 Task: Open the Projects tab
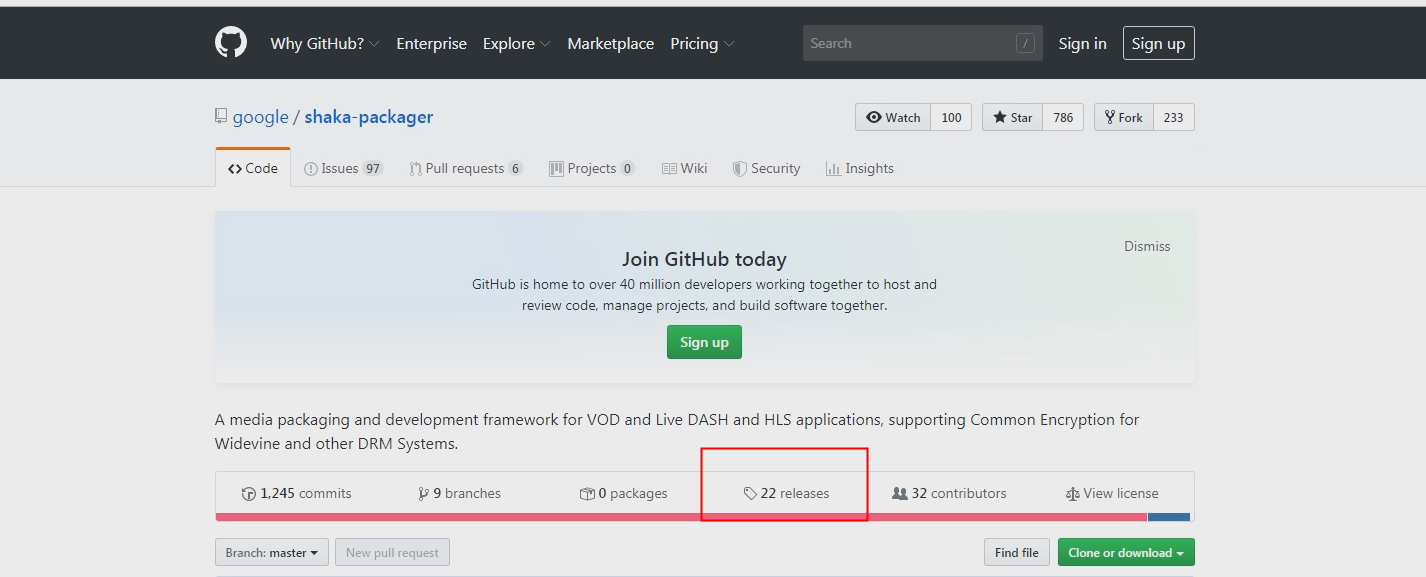click(x=592, y=168)
